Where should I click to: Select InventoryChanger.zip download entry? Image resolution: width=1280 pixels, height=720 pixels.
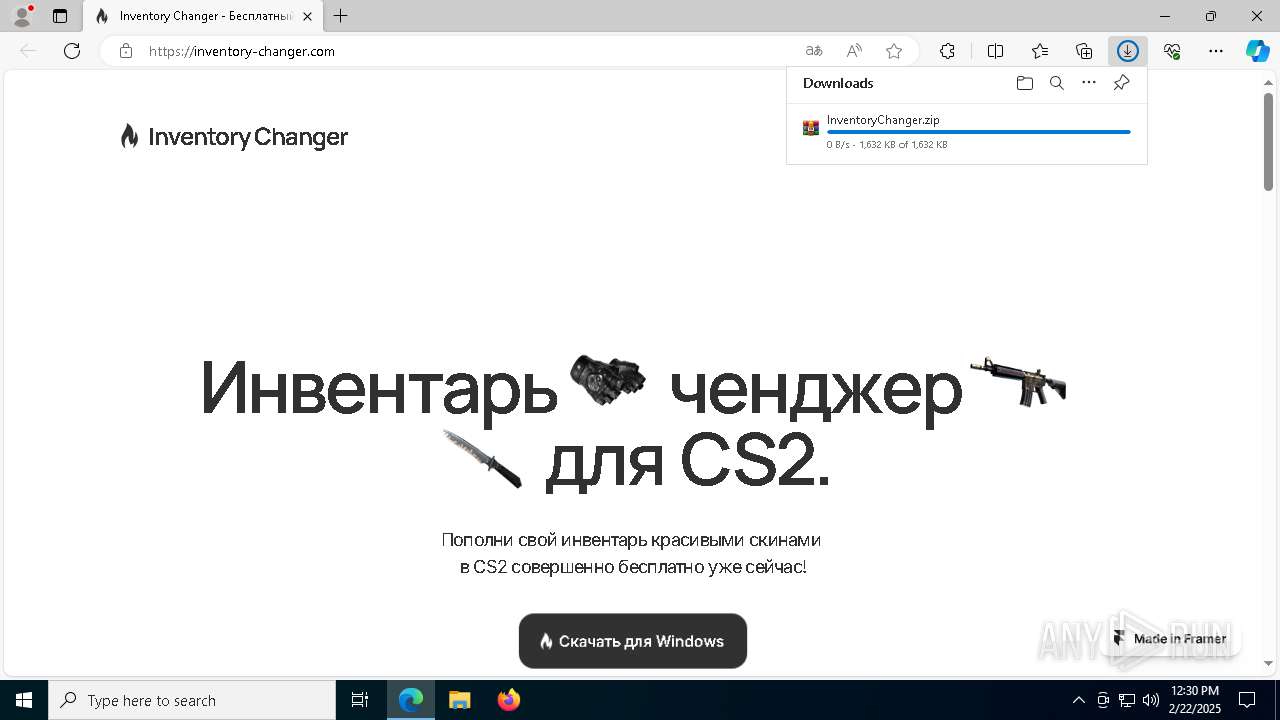point(967,132)
